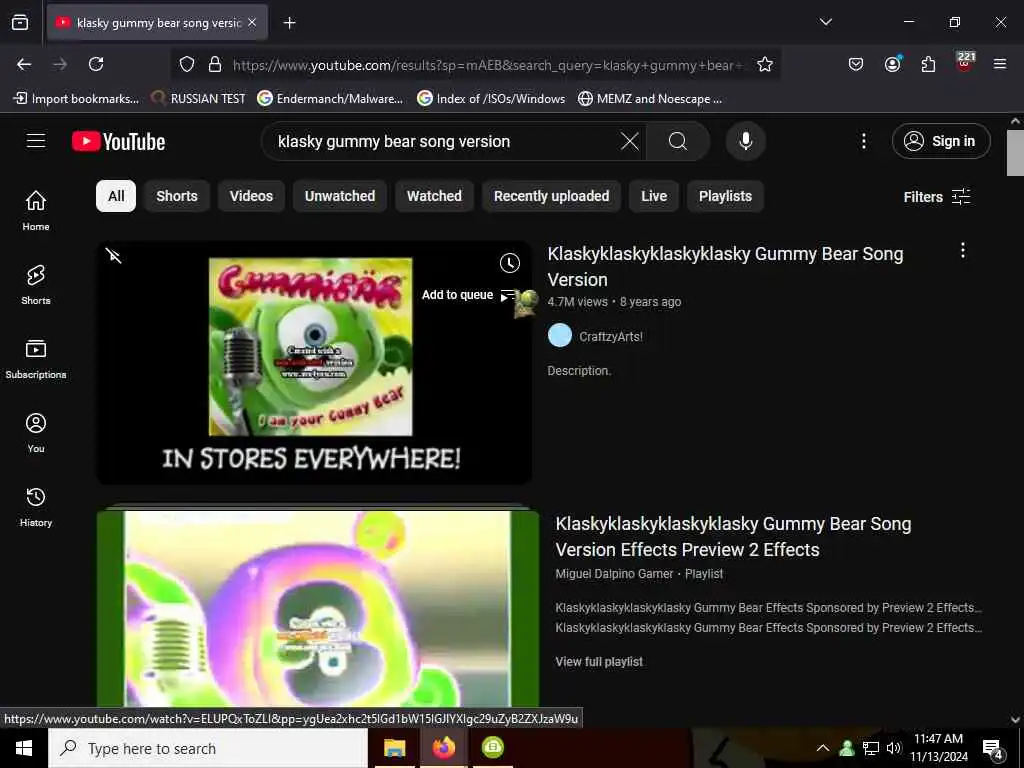Screen dimensions: 1024x768
Task: Select the All filter chip
Action: click(116, 196)
